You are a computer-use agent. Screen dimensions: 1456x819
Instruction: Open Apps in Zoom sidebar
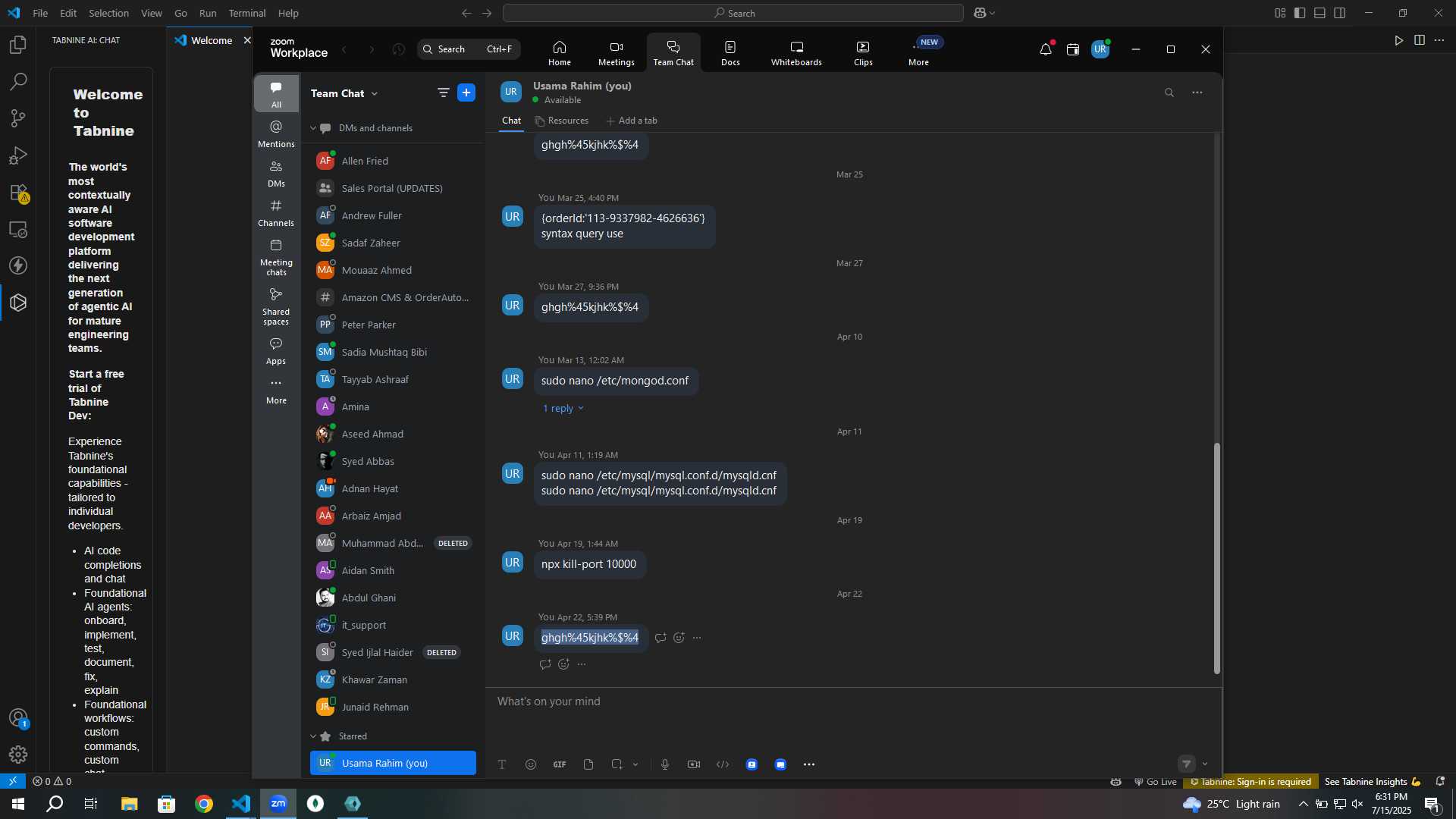coord(276,351)
